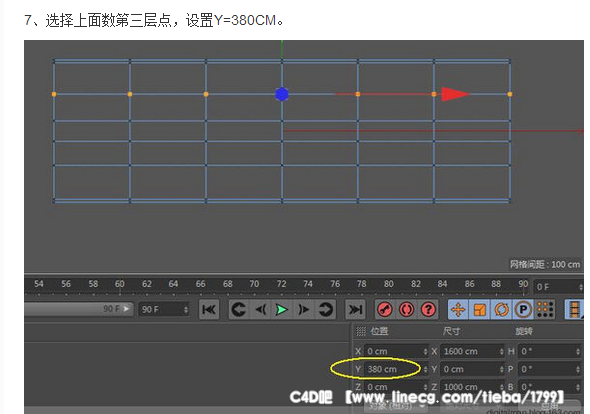
Task: Click the stepper on the 90 F end-frame field
Action: pyautogui.click(x=186, y=309)
